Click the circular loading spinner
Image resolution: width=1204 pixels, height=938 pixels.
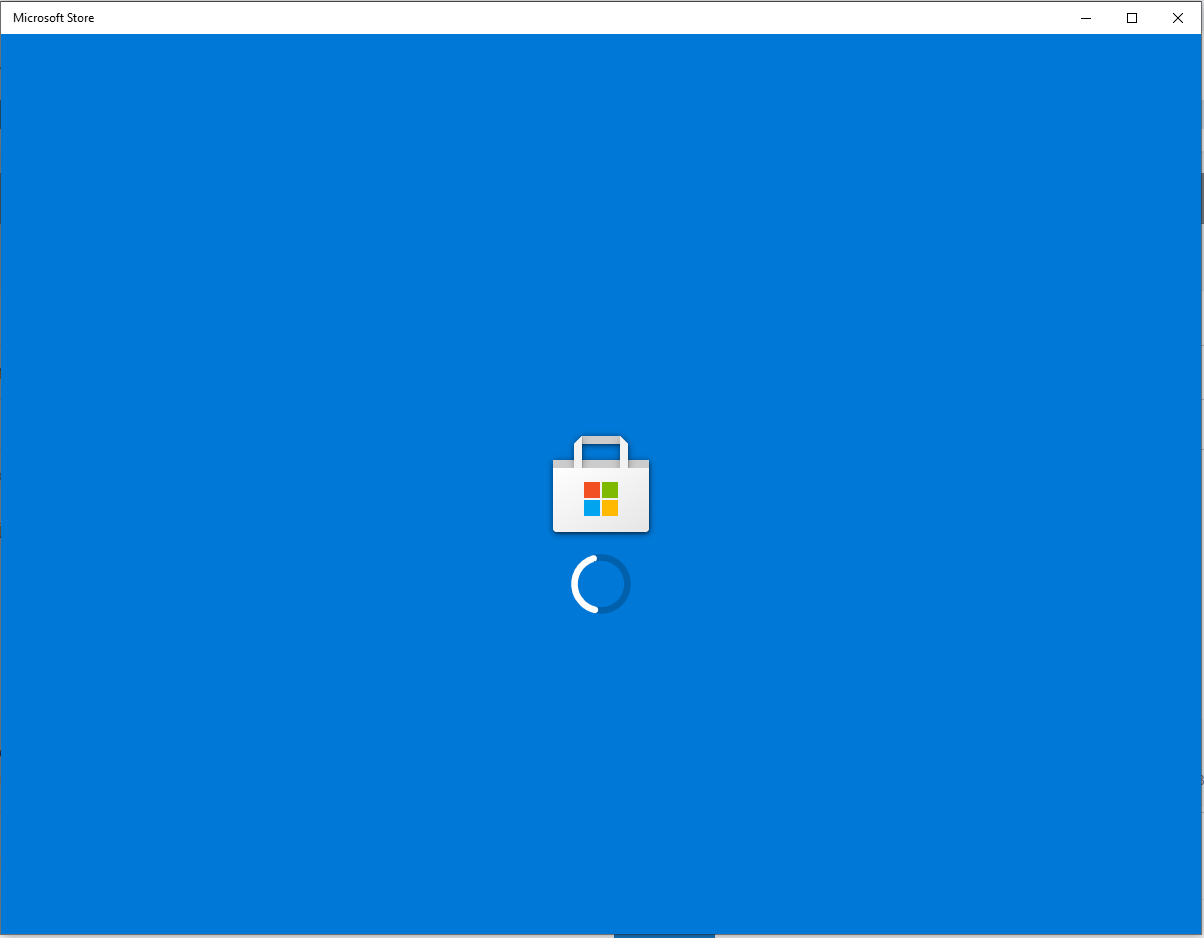pos(601,584)
